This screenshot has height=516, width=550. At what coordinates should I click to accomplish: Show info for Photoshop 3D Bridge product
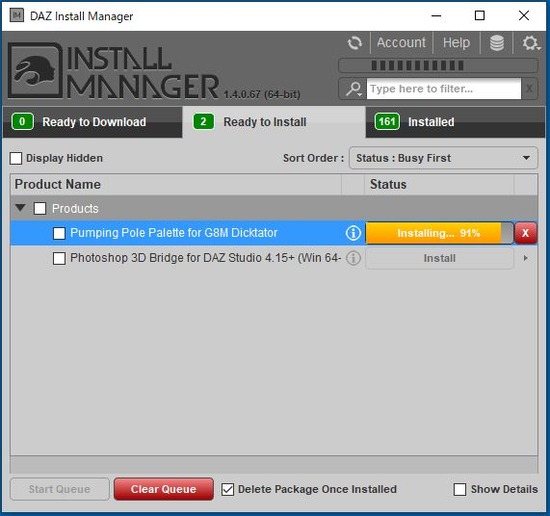(353, 258)
